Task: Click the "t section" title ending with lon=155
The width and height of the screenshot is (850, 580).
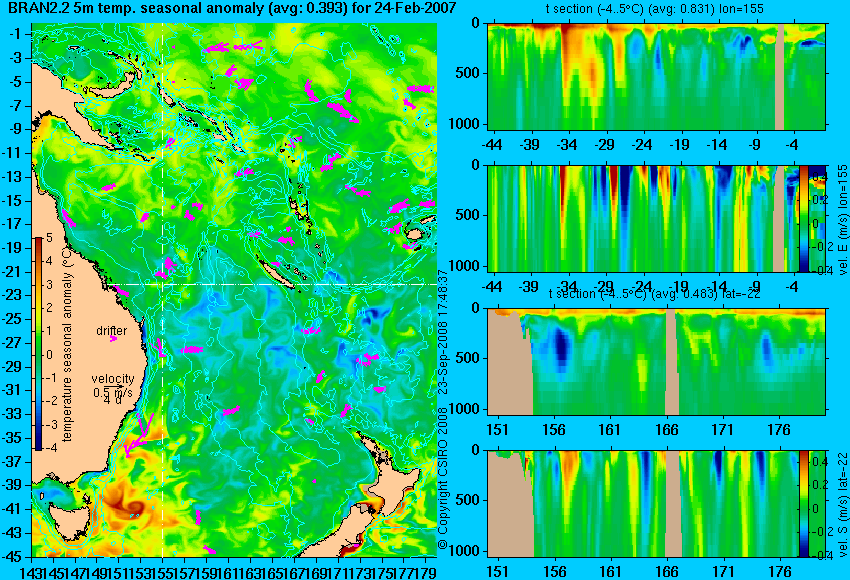Action: [x=655, y=9]
